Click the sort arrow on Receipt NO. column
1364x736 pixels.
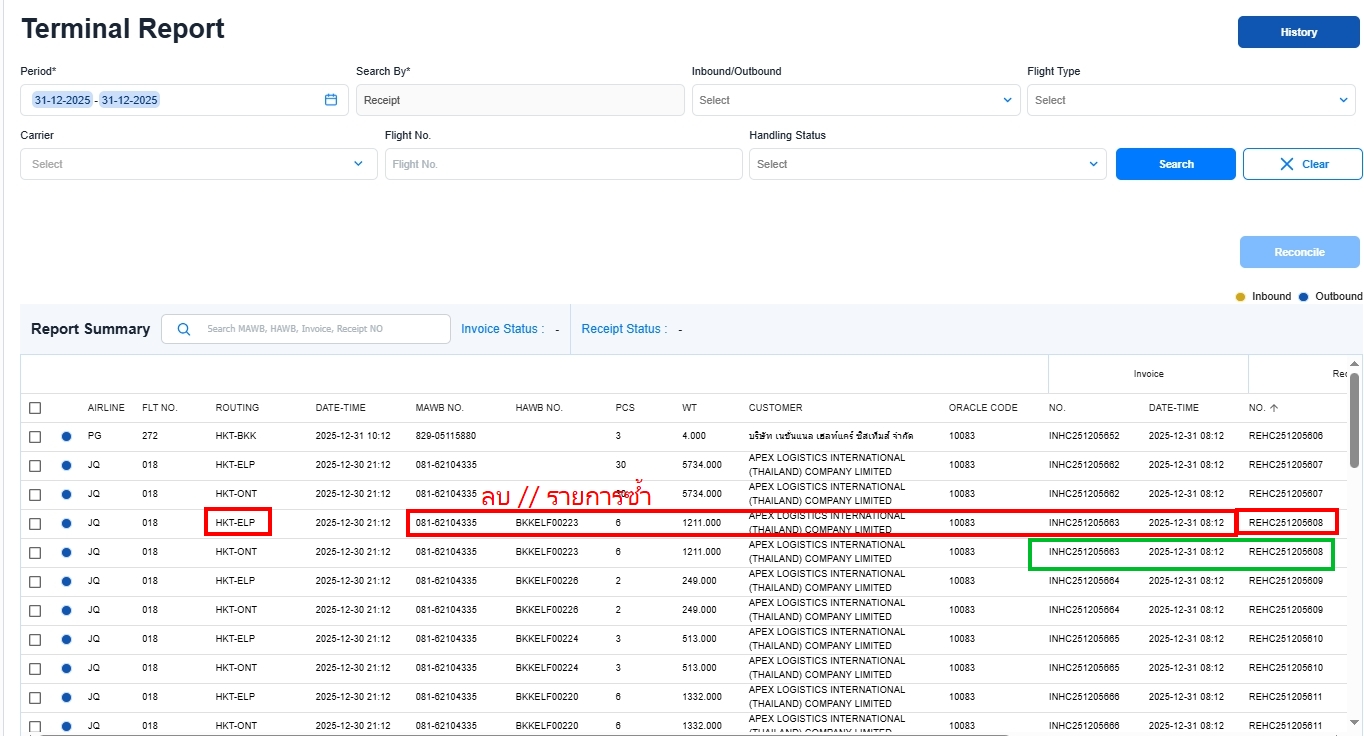tap(1274, 408)
